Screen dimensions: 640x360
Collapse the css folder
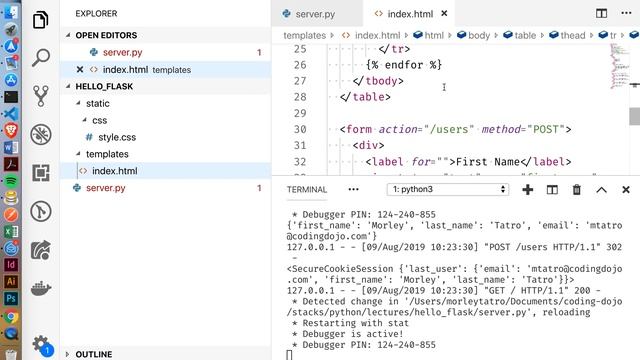pyautogui.click(x=84, y=120)
